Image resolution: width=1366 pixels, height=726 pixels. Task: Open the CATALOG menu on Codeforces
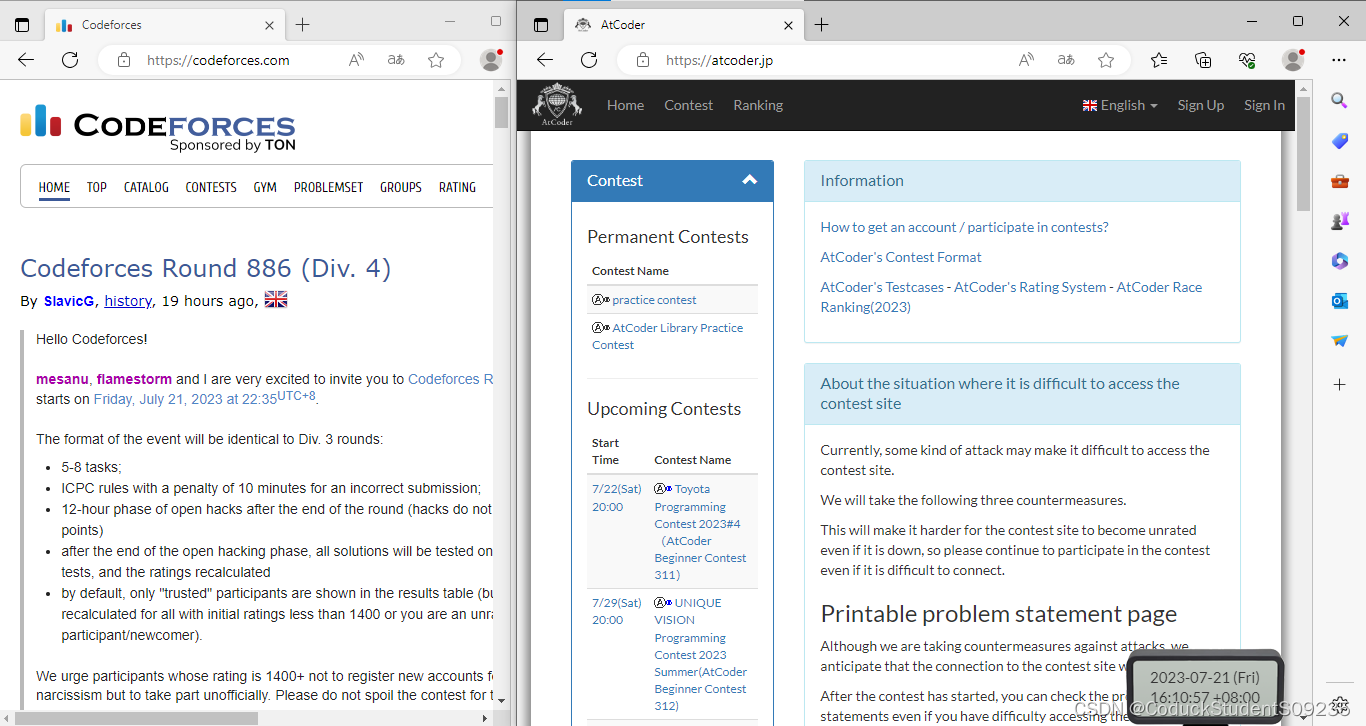pyautogui.click(x=146, y=187)
